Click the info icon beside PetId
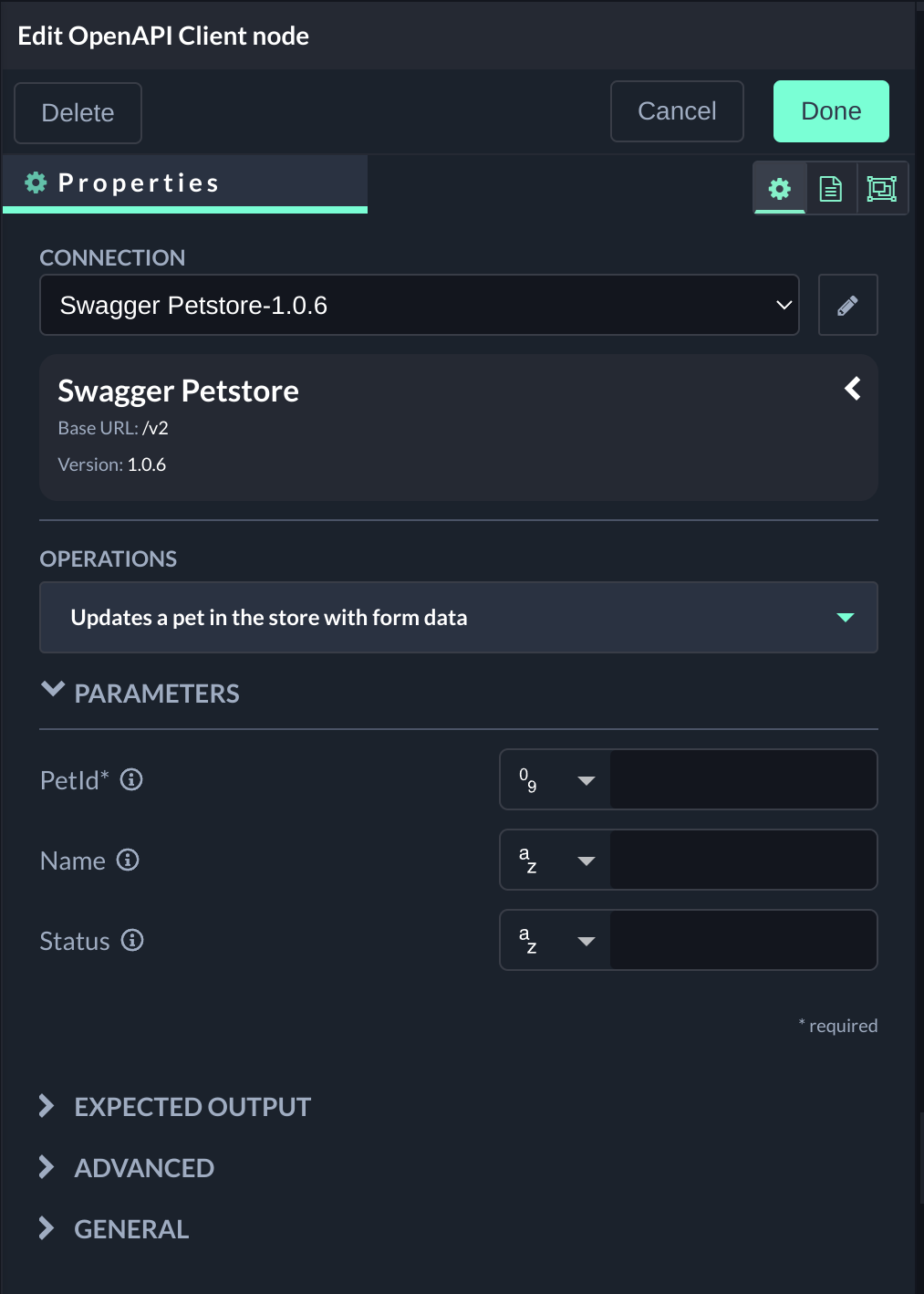This screenshot has width=924, height=1294. click(131, 780)
